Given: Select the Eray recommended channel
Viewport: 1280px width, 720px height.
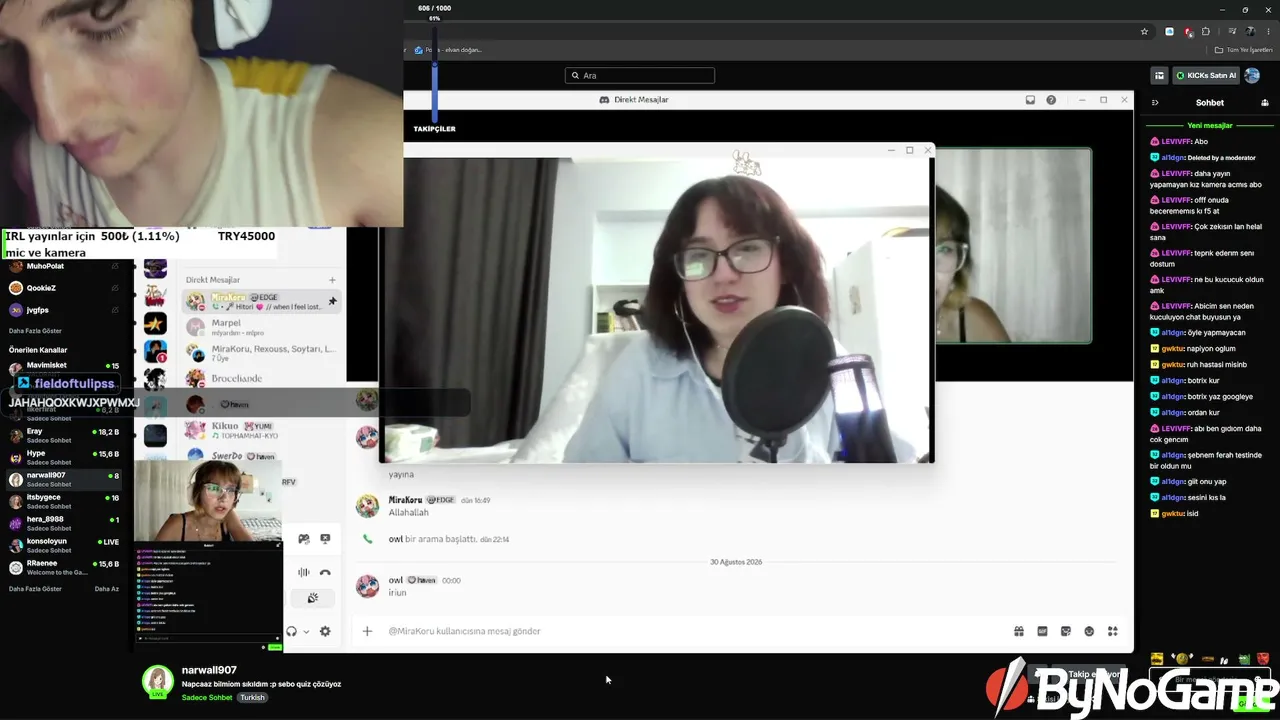Looking at the screenshot, I should (x=66, y=435).
